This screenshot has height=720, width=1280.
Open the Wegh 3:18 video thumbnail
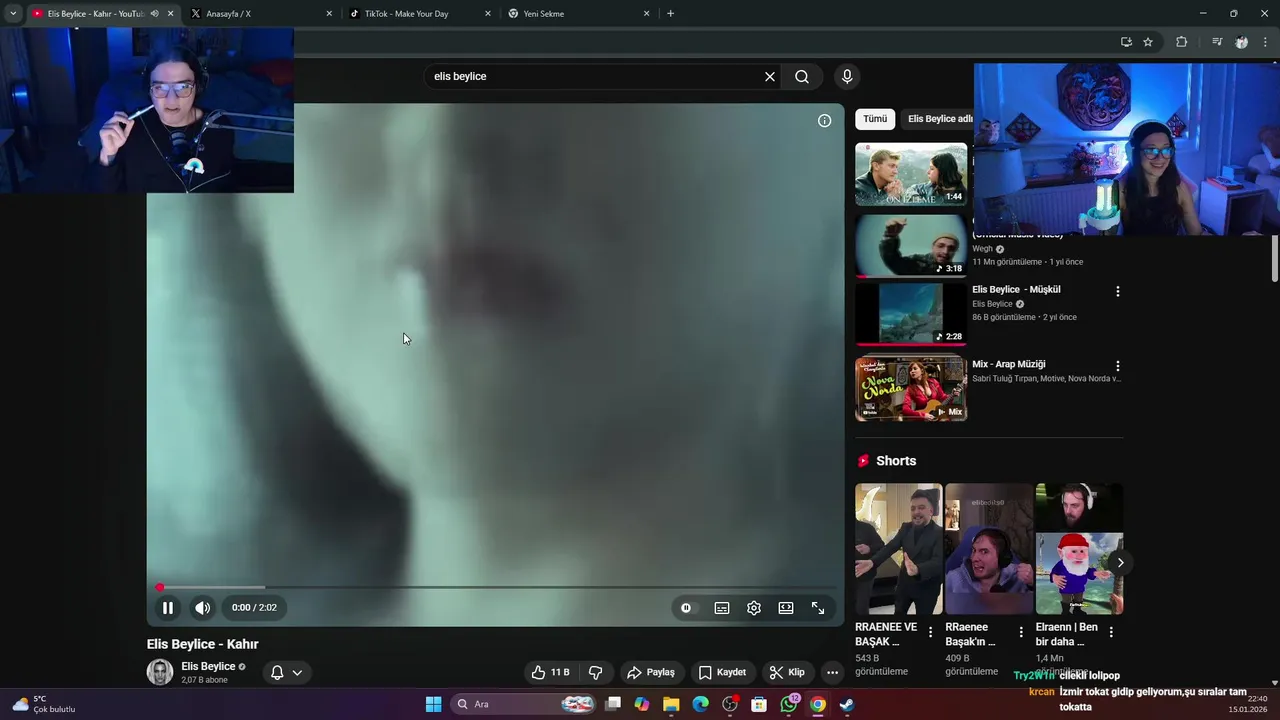pyautogui.click(x=911, y=246)
